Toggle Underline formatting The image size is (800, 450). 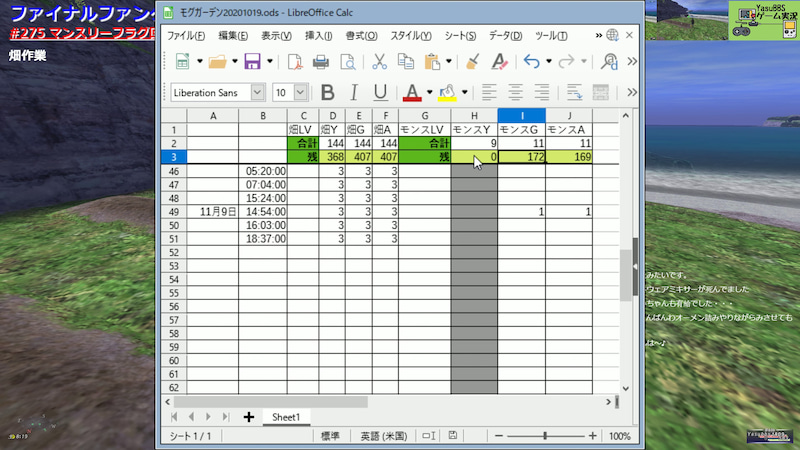[380, 92]
